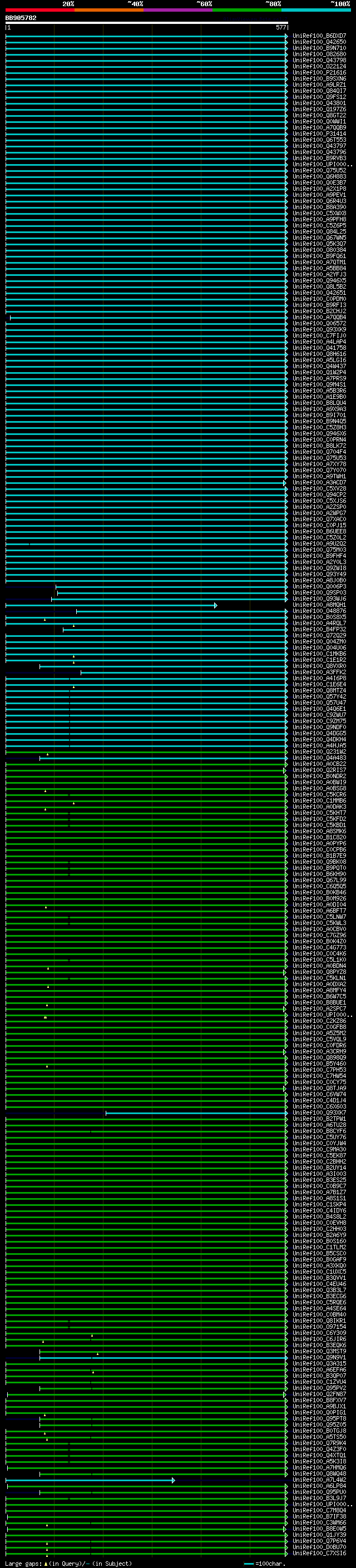Click UniRef100_Q43801 label

tap(319, 103)
